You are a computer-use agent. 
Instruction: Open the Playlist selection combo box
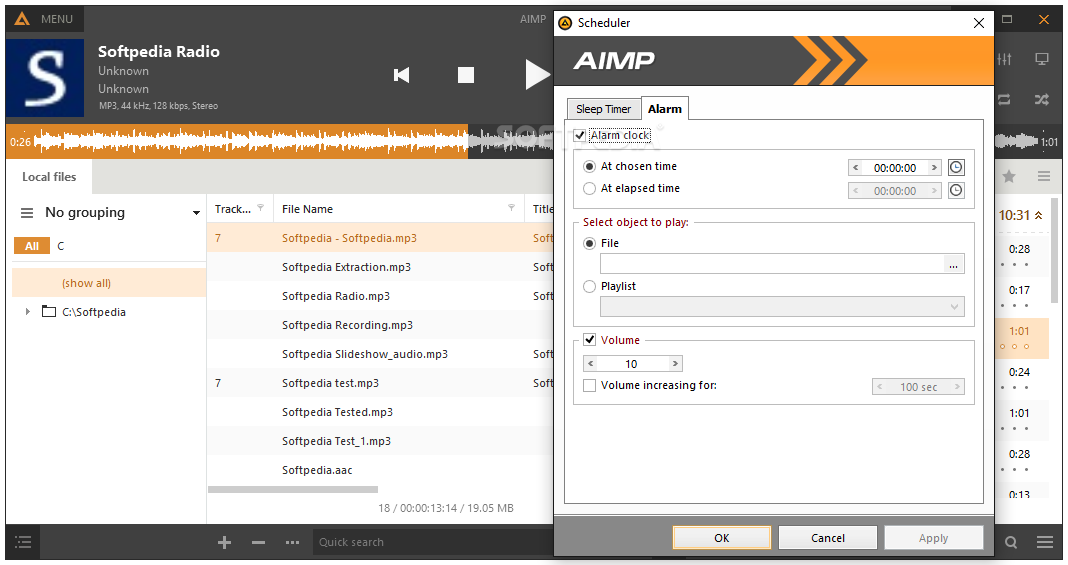[782, 306]
